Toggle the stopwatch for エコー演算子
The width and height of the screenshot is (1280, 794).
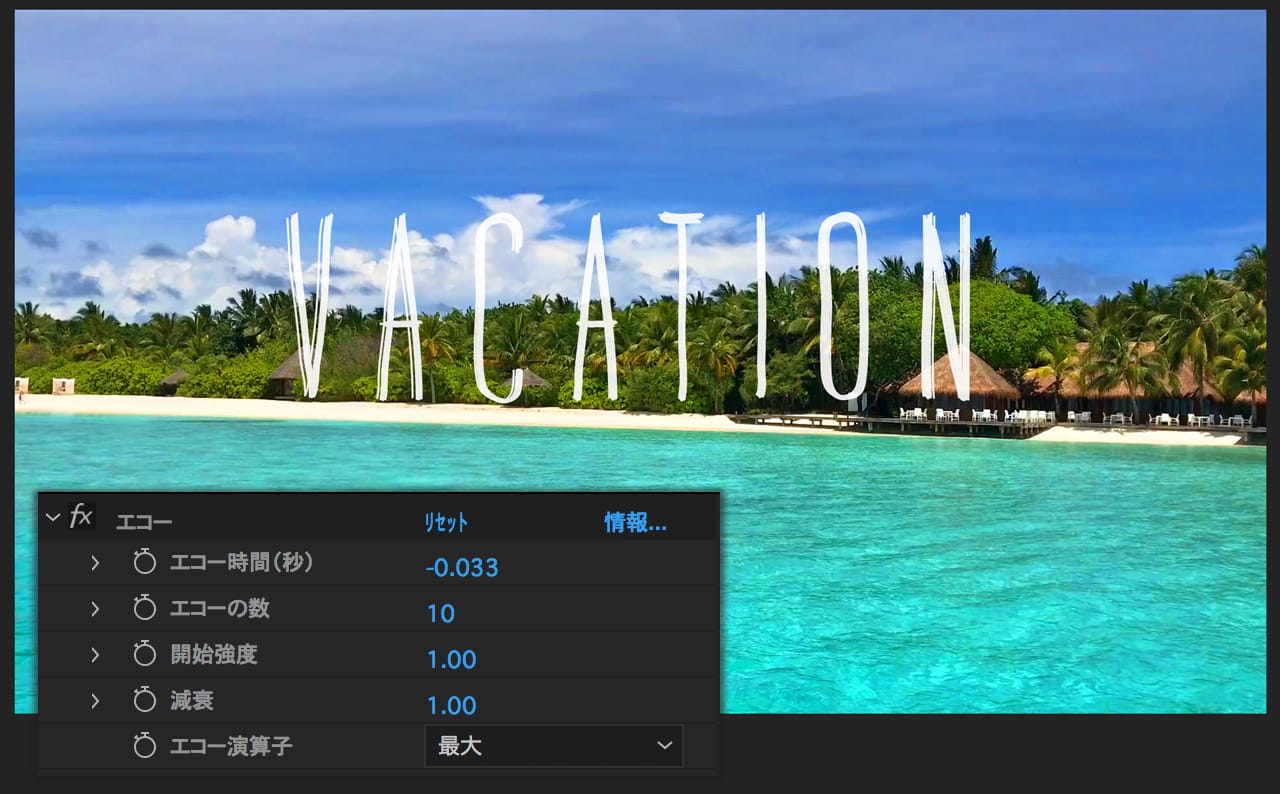click(x=145, y=746)
